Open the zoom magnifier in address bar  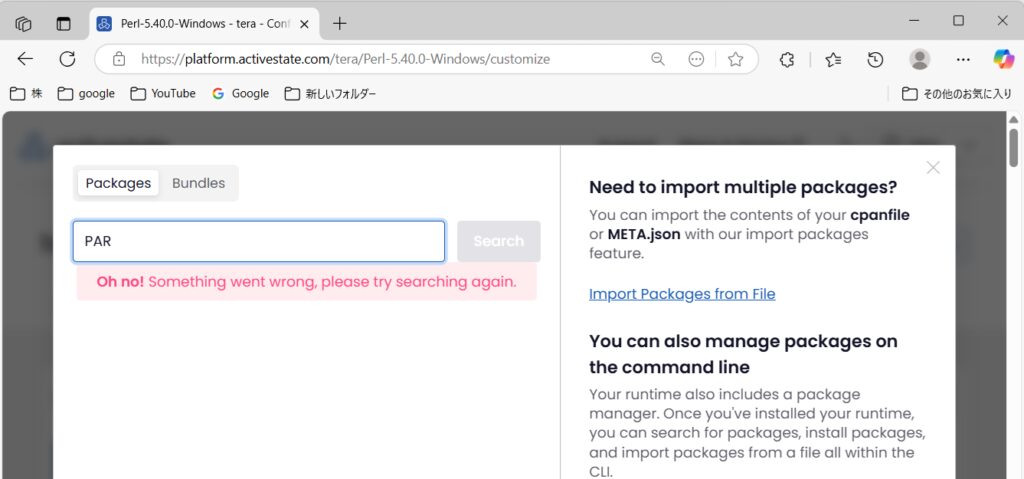[658, 59]
